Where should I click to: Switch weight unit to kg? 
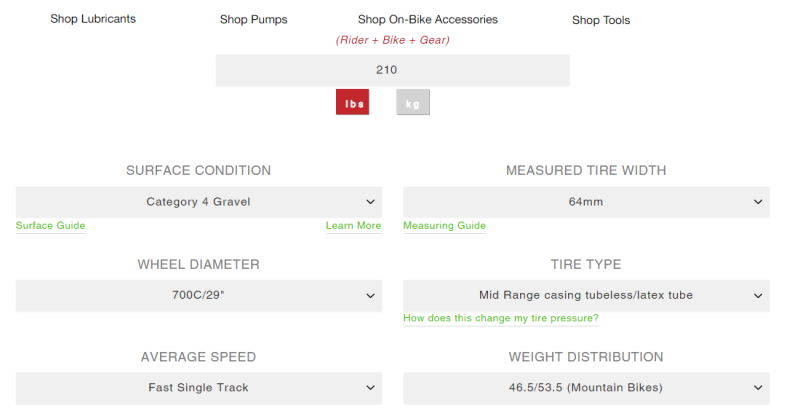tap(412, 103)
